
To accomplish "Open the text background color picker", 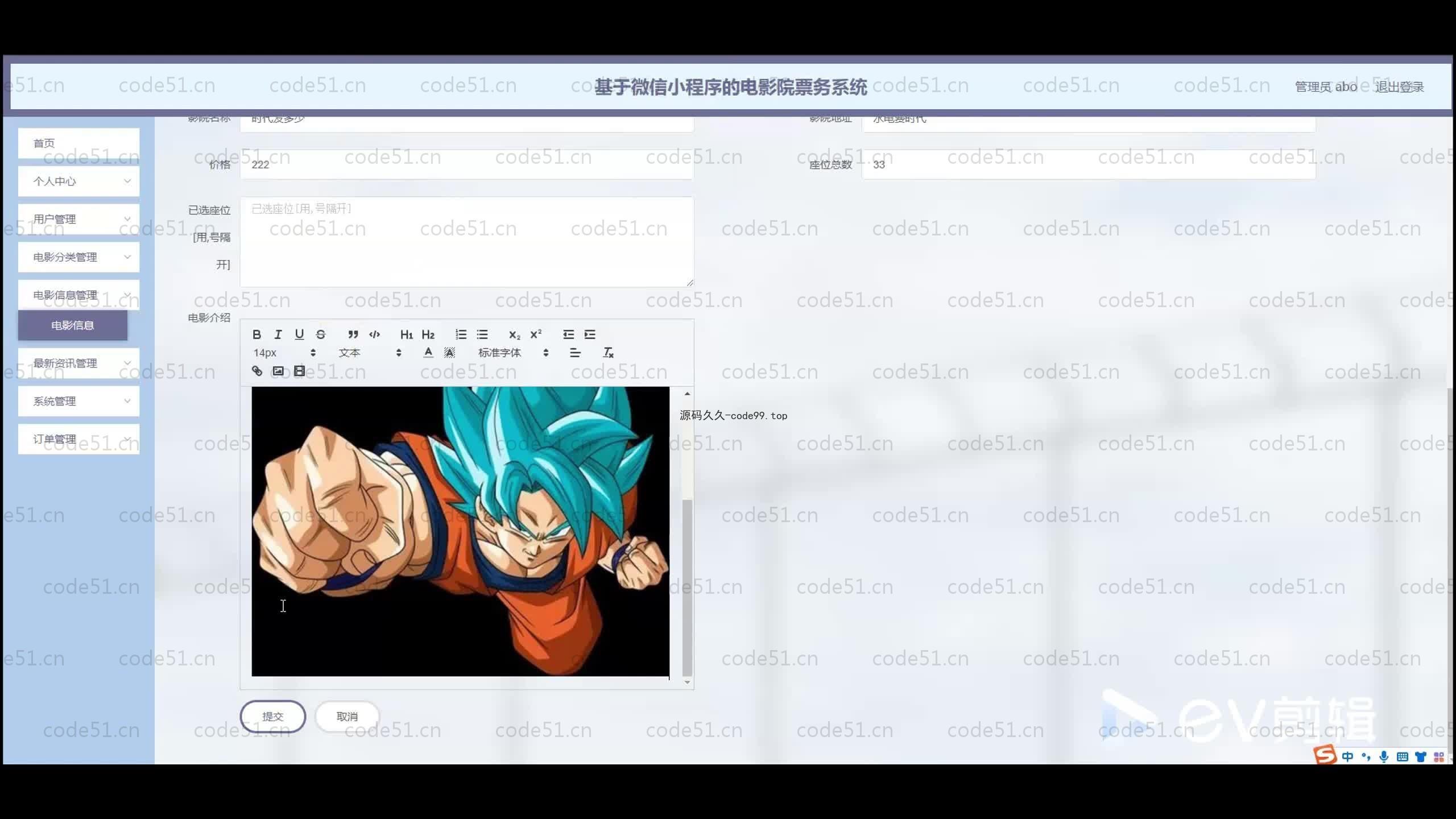I will (x=449, y=353).
